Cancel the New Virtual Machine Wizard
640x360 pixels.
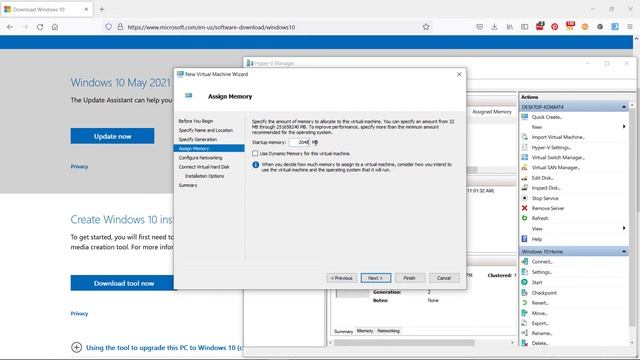pyautogui.click(x=444, y=278)
